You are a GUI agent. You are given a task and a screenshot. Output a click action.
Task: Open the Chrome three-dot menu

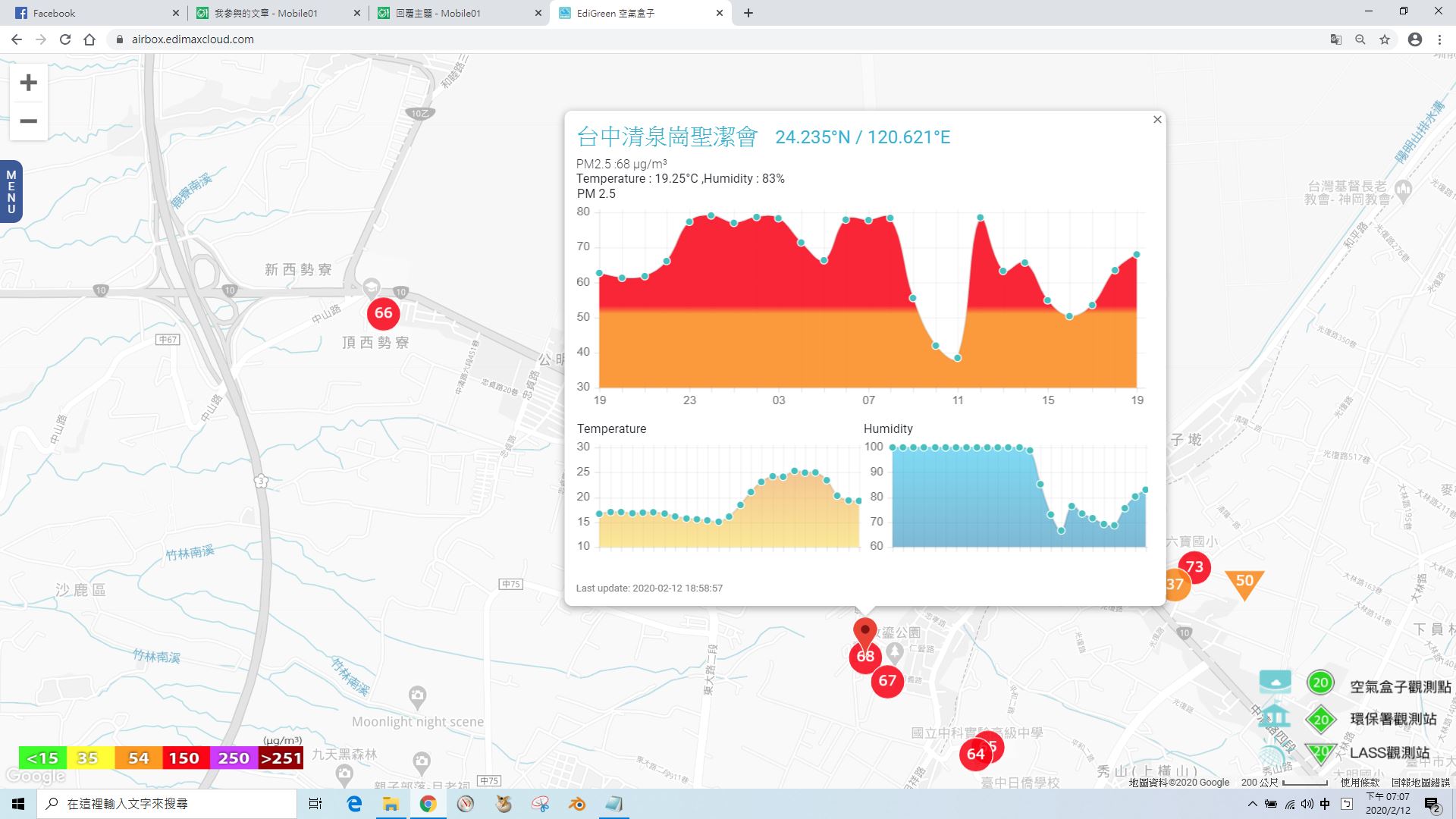pyautogui.click(x=1439, y=39)
